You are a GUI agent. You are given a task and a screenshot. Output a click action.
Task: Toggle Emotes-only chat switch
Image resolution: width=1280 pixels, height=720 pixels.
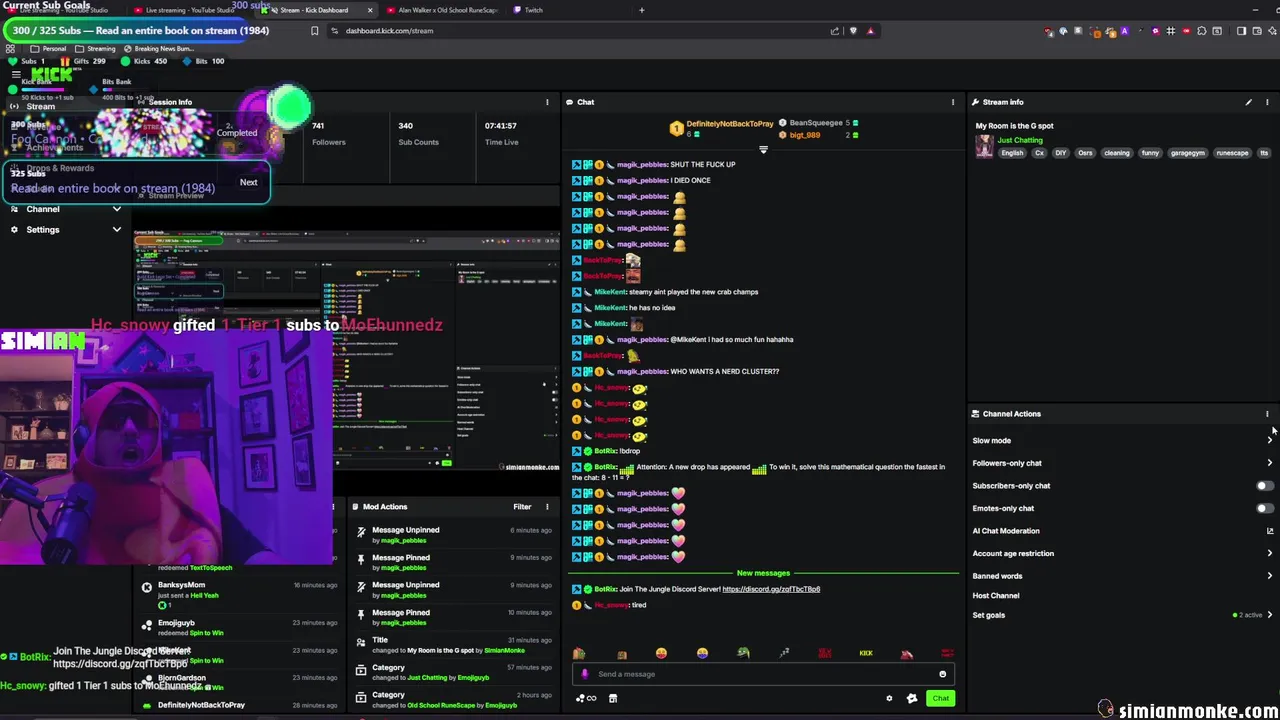(x=1265, y=508)
